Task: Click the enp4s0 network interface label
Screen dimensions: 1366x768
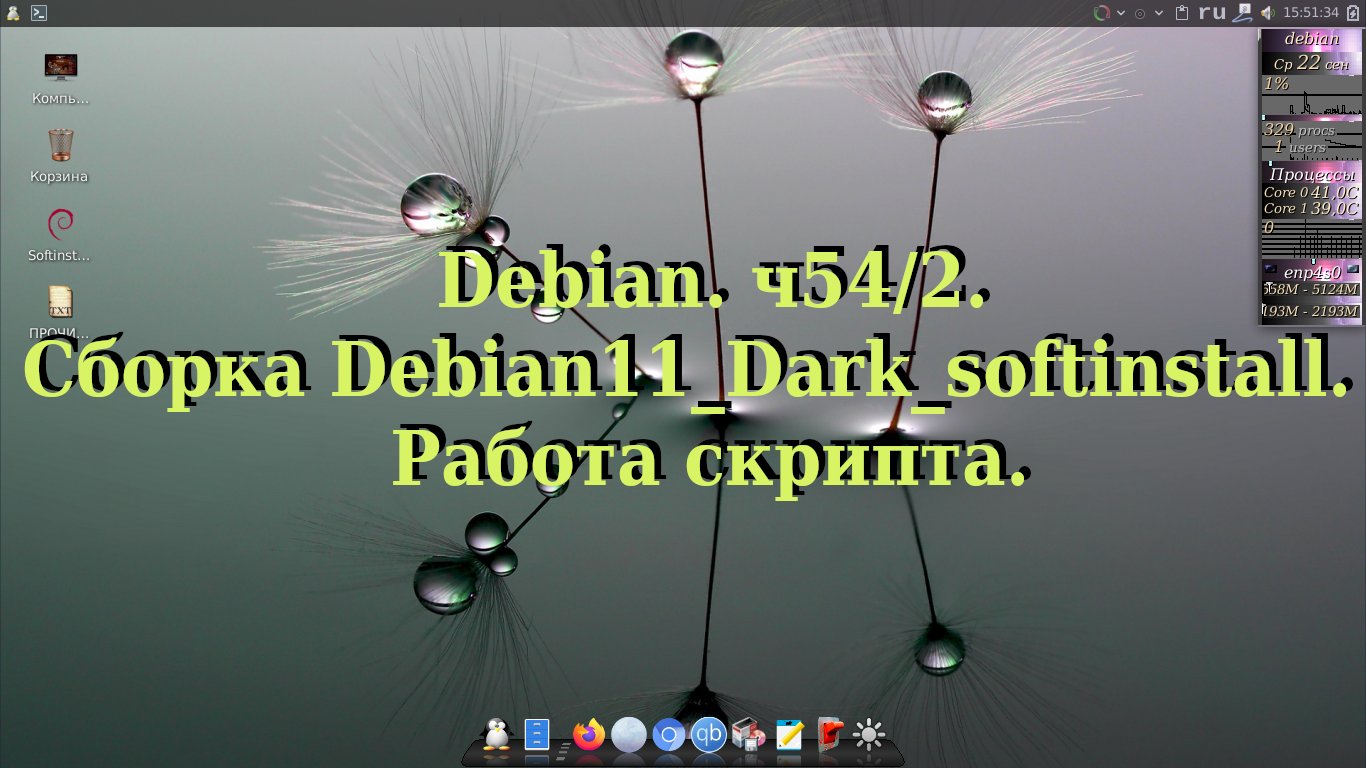Action: tap(1311, 271)
